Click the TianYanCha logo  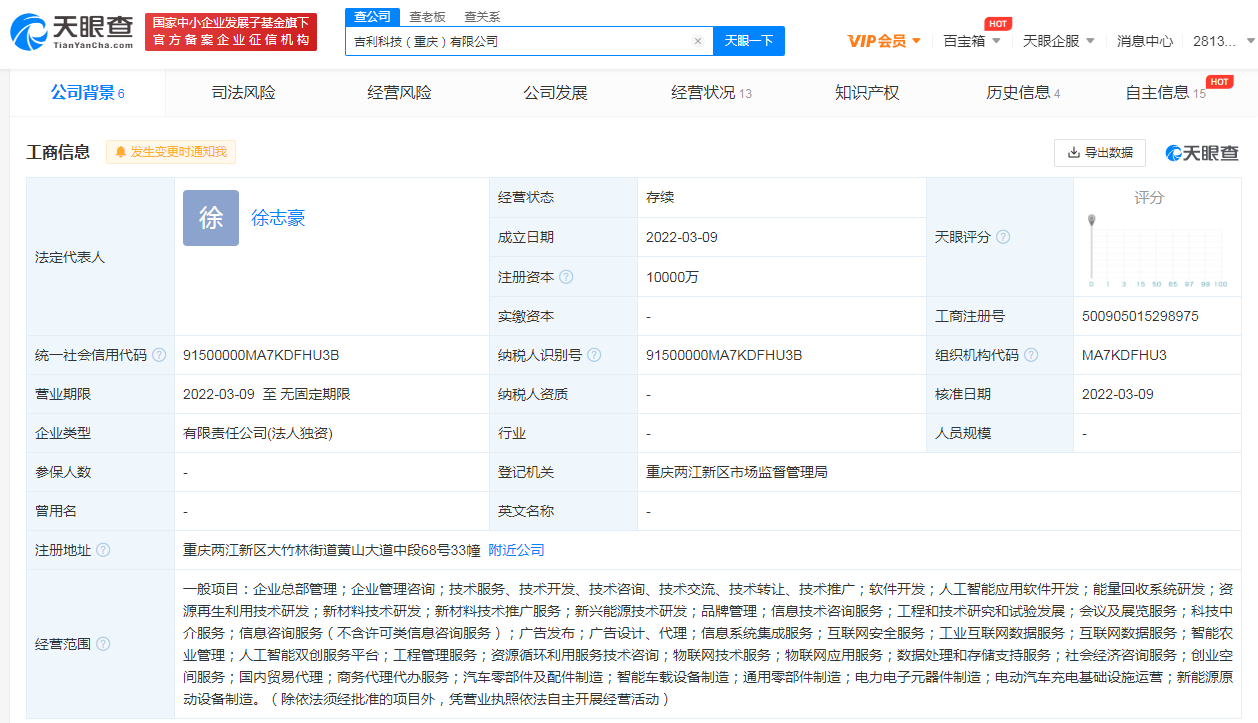point(72,32)
